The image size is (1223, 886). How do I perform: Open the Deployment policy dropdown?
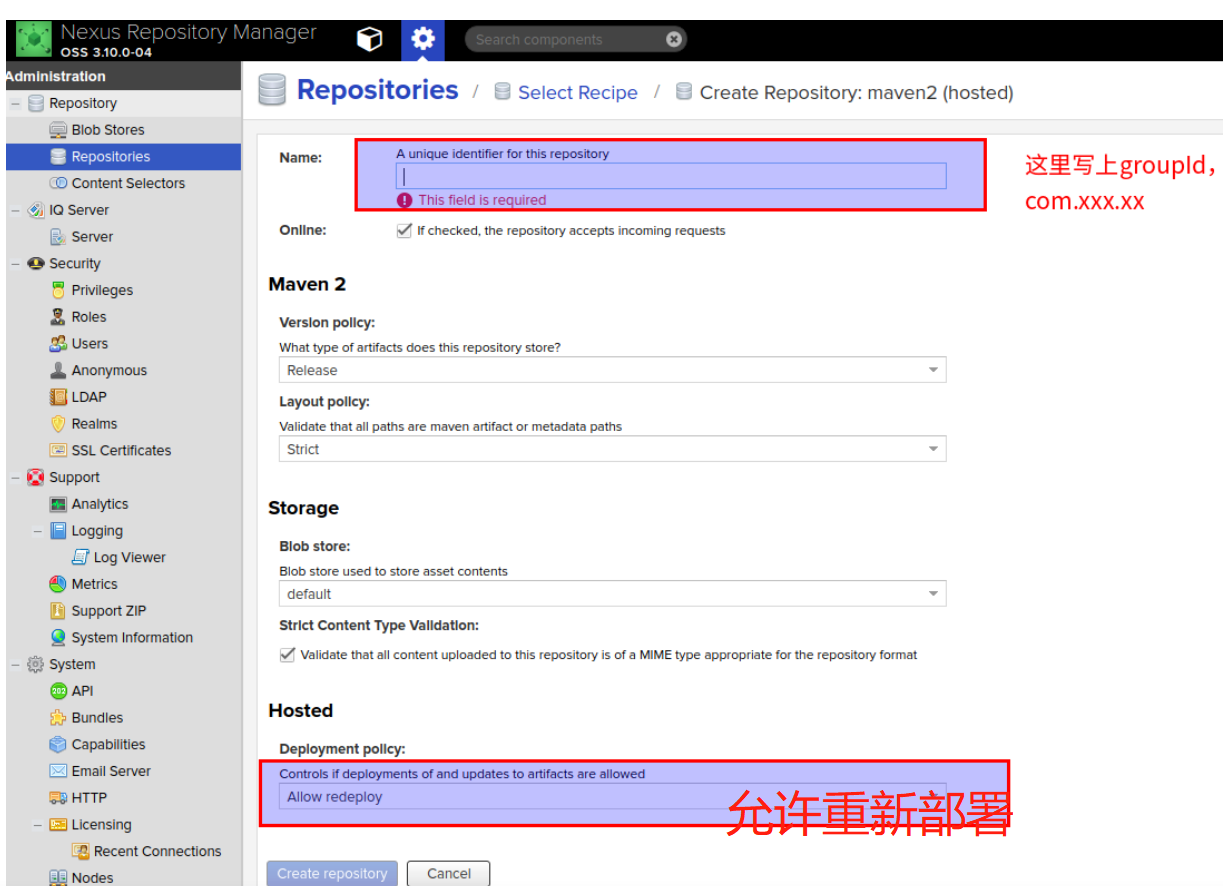612,797
